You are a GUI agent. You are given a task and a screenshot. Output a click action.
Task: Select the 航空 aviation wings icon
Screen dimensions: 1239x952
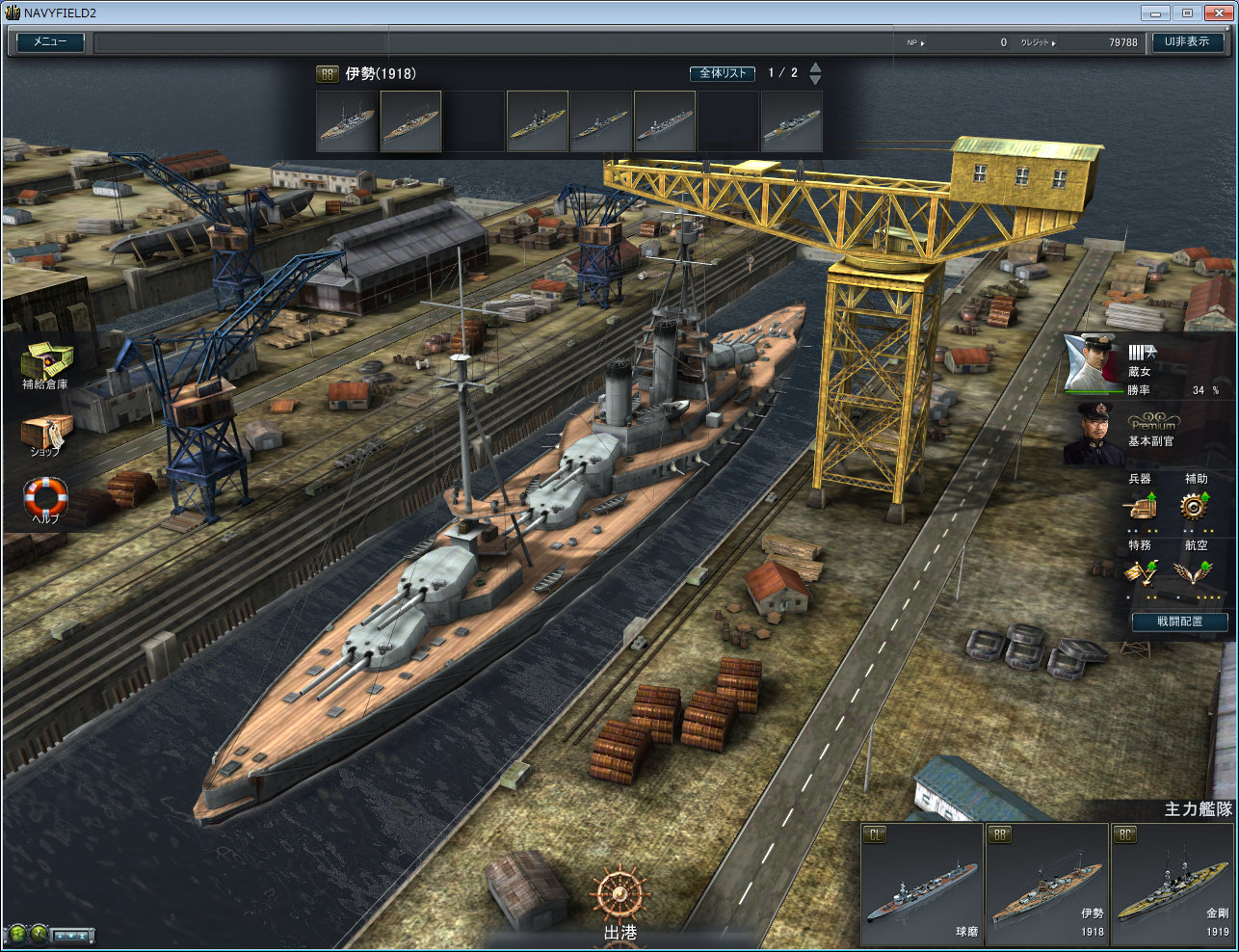1195,572
